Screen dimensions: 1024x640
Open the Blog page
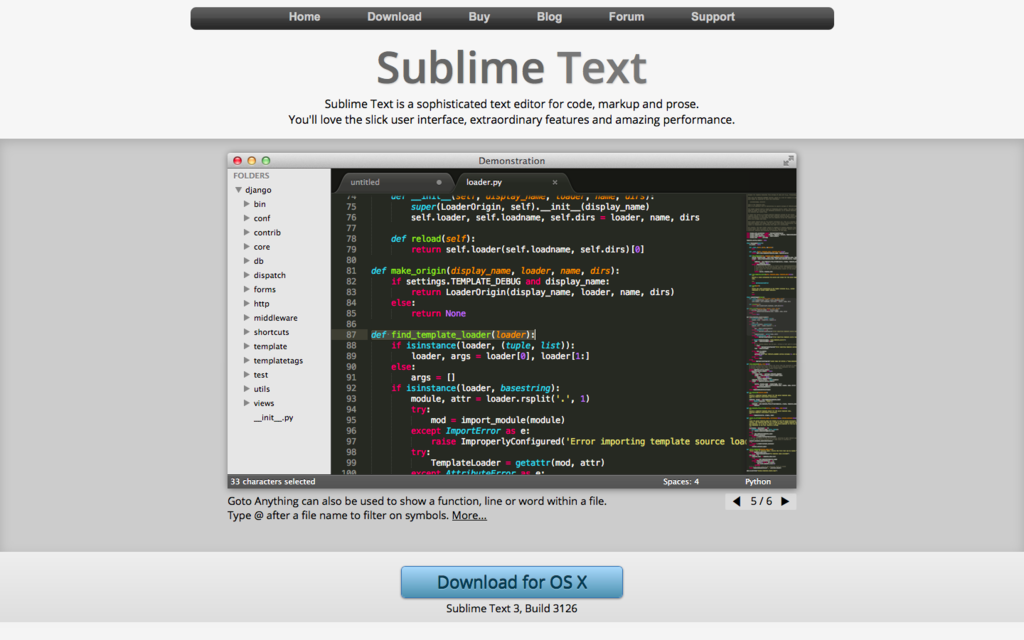pyautogui.click(x=549, y=17)
